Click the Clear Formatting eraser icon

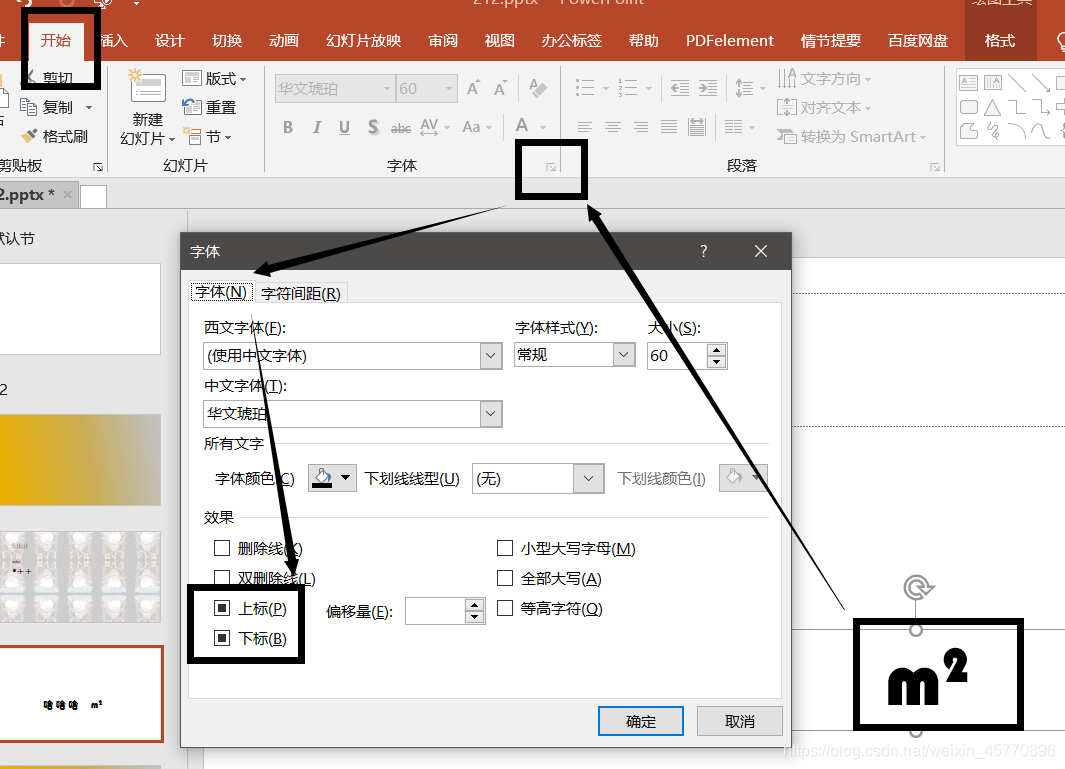[x=538, y=88]
